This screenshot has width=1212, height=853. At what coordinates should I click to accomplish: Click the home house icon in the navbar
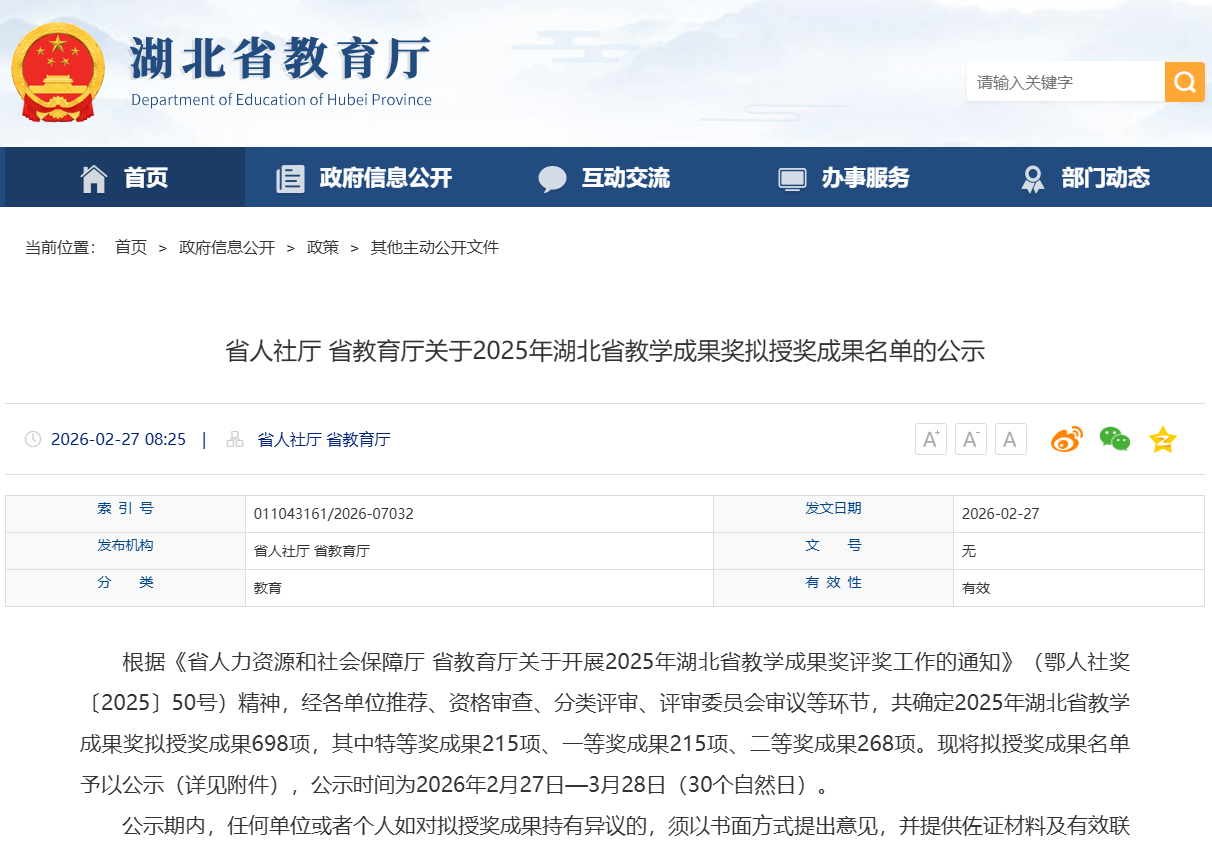point(94,178)
